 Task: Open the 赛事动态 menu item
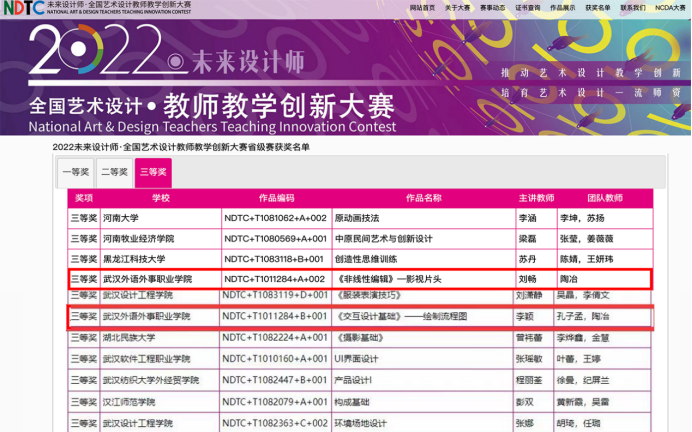[x=491, y=7]
